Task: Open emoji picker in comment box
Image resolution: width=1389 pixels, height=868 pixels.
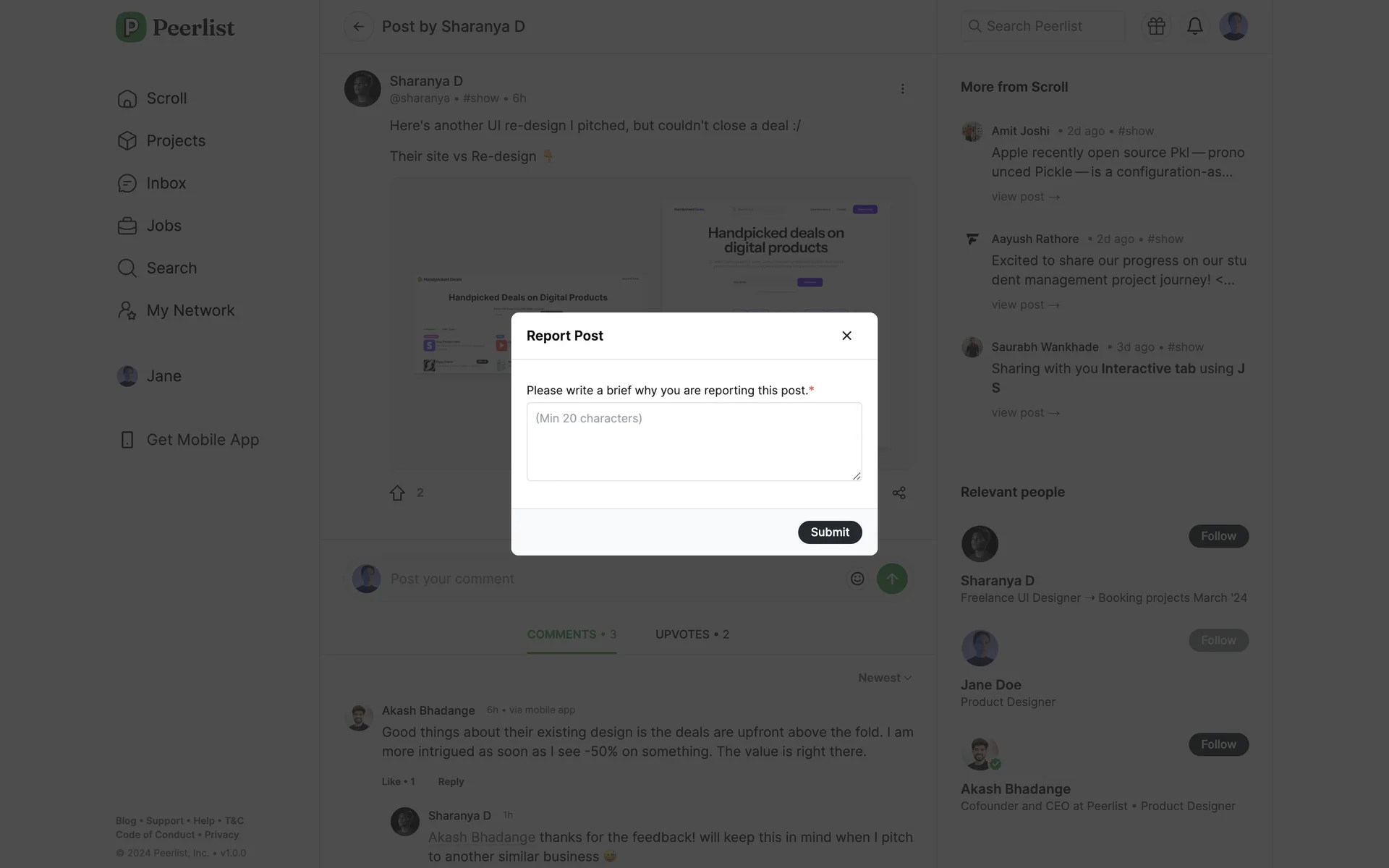Action: click(857, 579)
